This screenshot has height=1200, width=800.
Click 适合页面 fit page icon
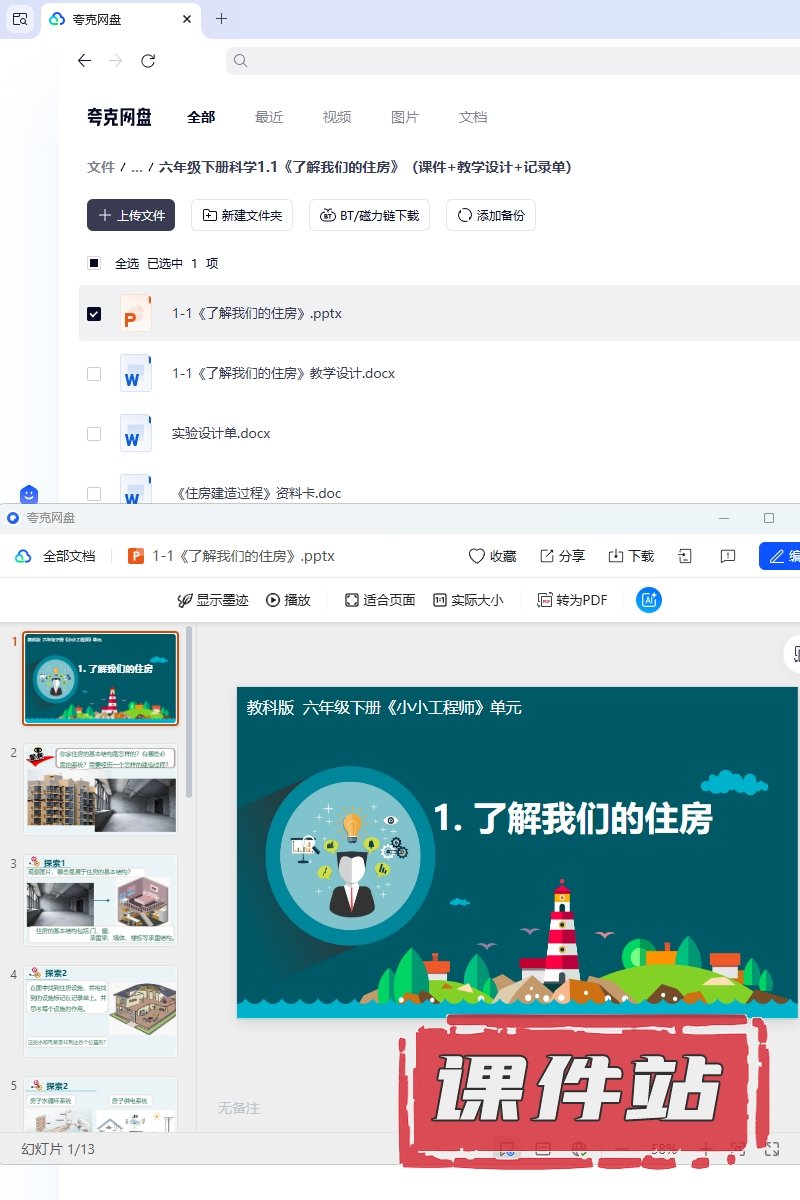379,600
